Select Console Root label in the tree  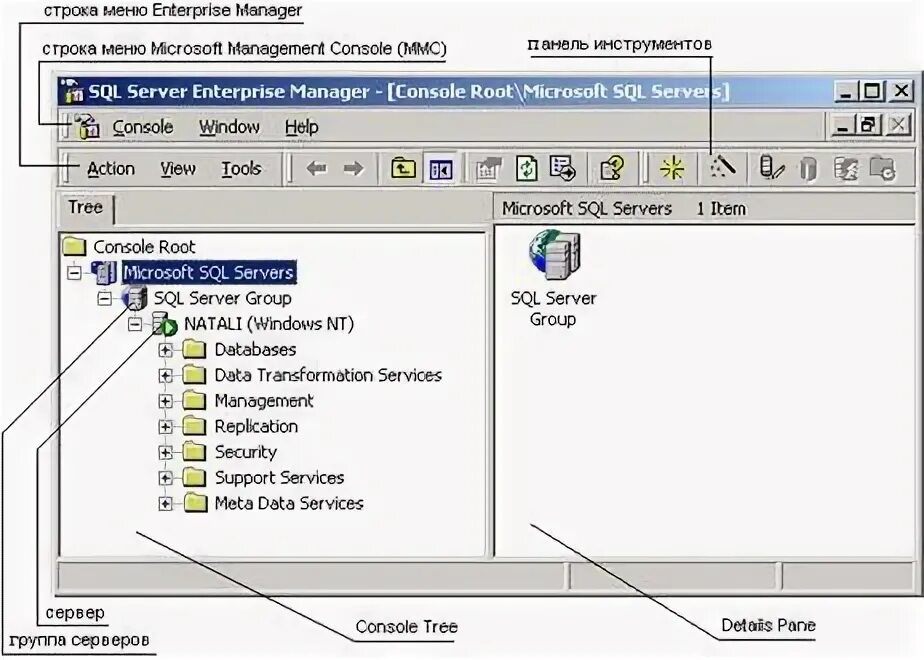click(x=144, y=247)
